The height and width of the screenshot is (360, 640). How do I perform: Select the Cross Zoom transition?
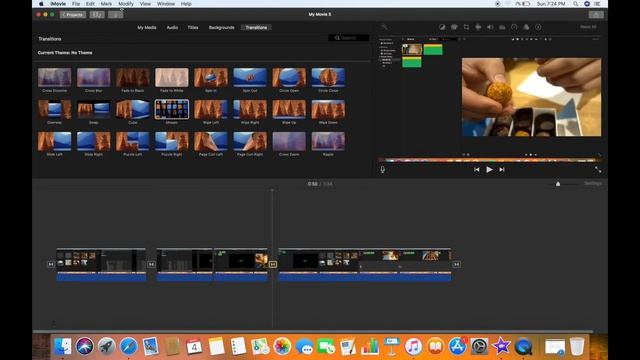289,141
